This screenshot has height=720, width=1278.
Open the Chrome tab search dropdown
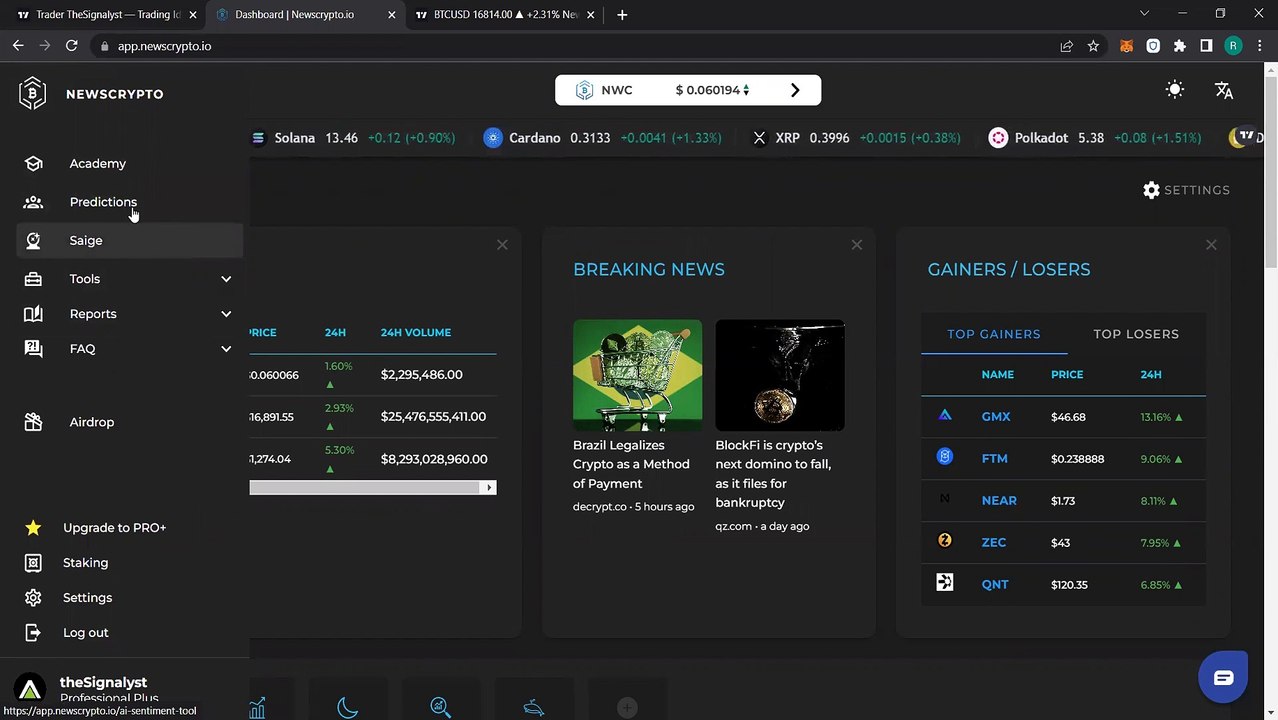click(x=1144, y=14)
